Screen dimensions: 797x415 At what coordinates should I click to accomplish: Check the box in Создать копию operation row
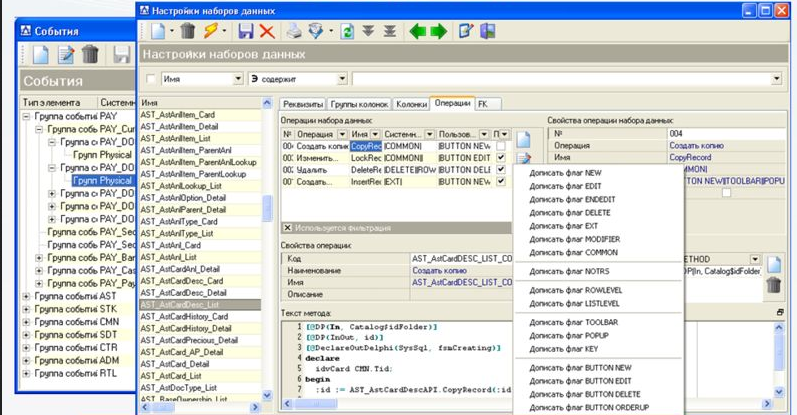pyautogui.click(x=501, y=146)
